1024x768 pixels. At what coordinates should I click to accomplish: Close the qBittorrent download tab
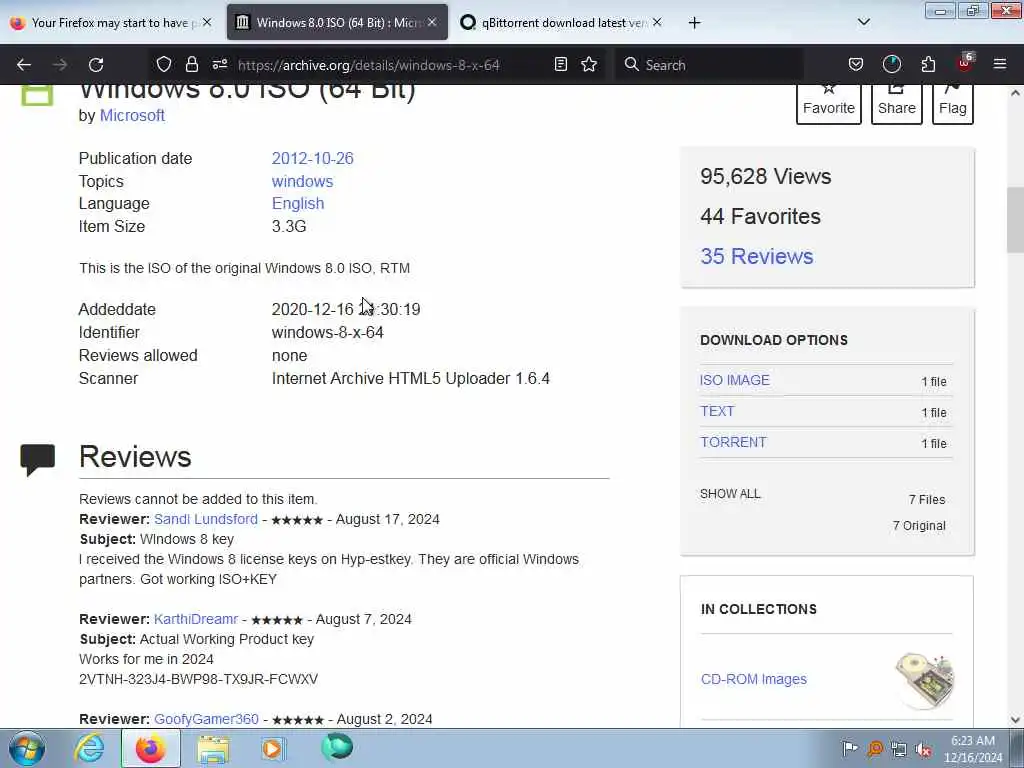pyautogui.click(x=657, y=22)
